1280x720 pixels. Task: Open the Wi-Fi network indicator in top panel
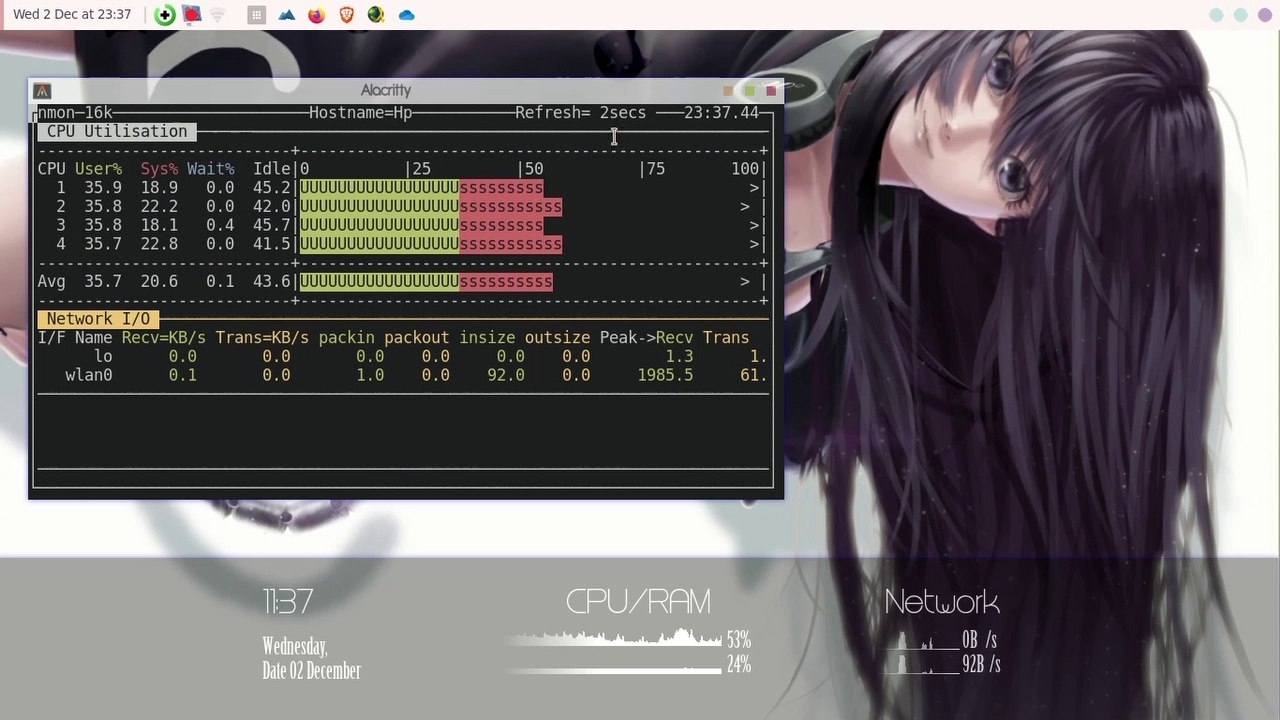tap(217, 15)
